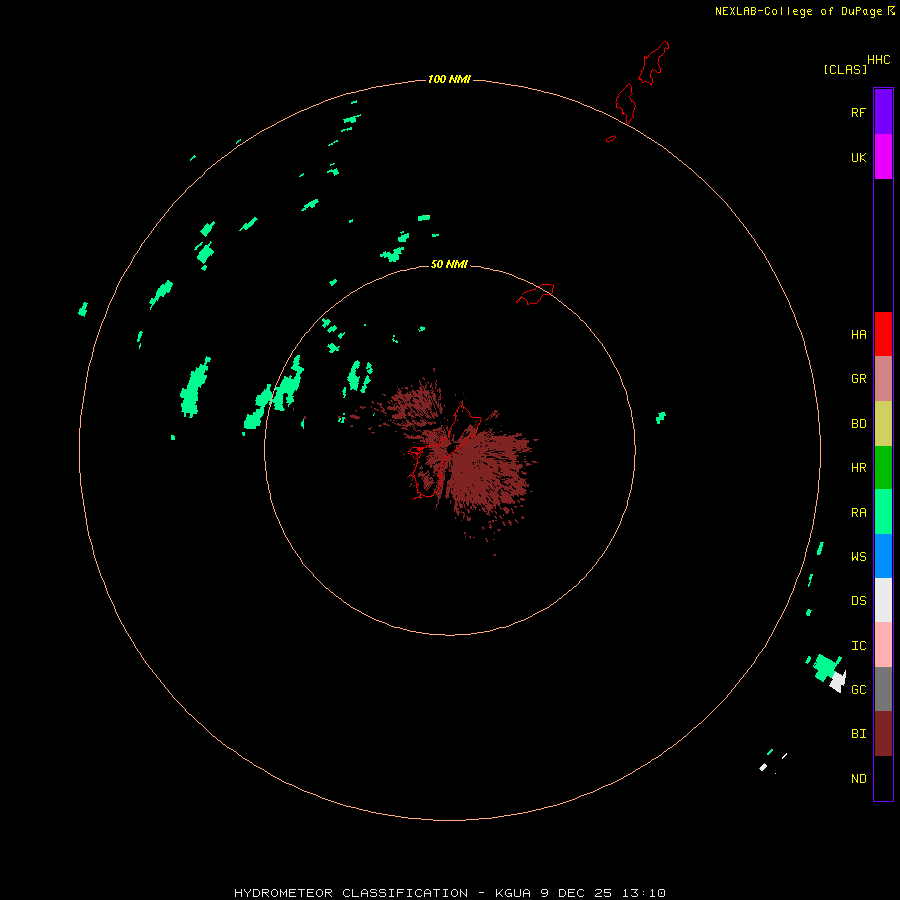
Task: Click the WS blue legend swatch
Action: (883, 556)
